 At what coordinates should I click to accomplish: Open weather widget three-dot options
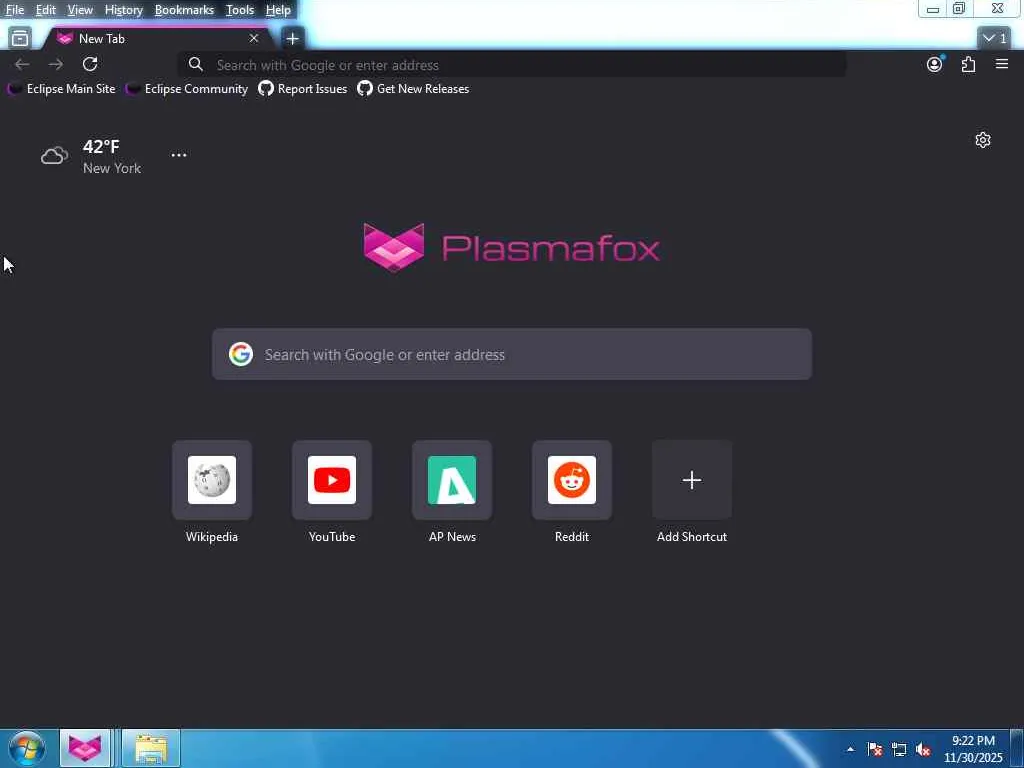pyautogui.click(x=179, y=155)
